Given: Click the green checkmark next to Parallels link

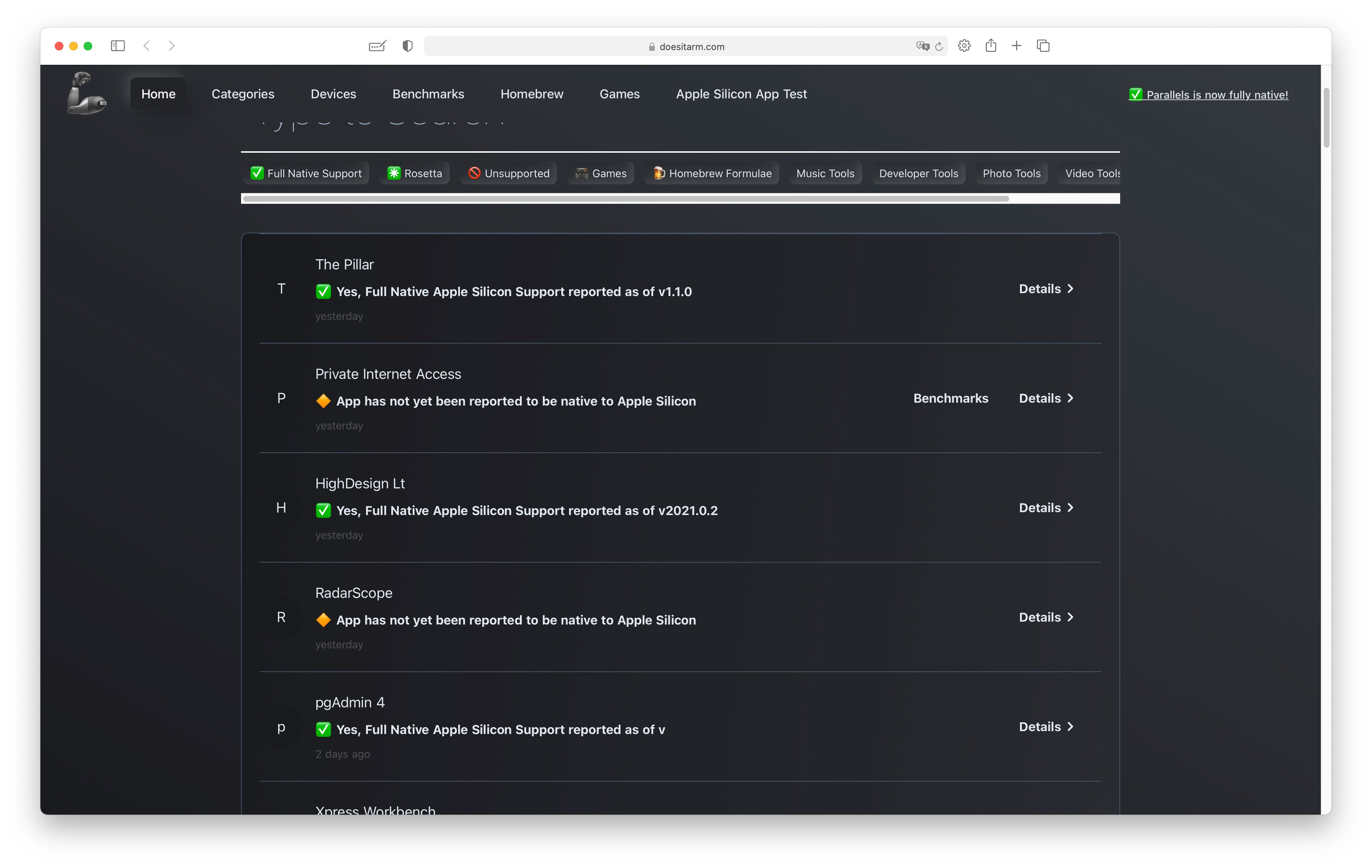Looking at the screenshot, I should 1136,95.
